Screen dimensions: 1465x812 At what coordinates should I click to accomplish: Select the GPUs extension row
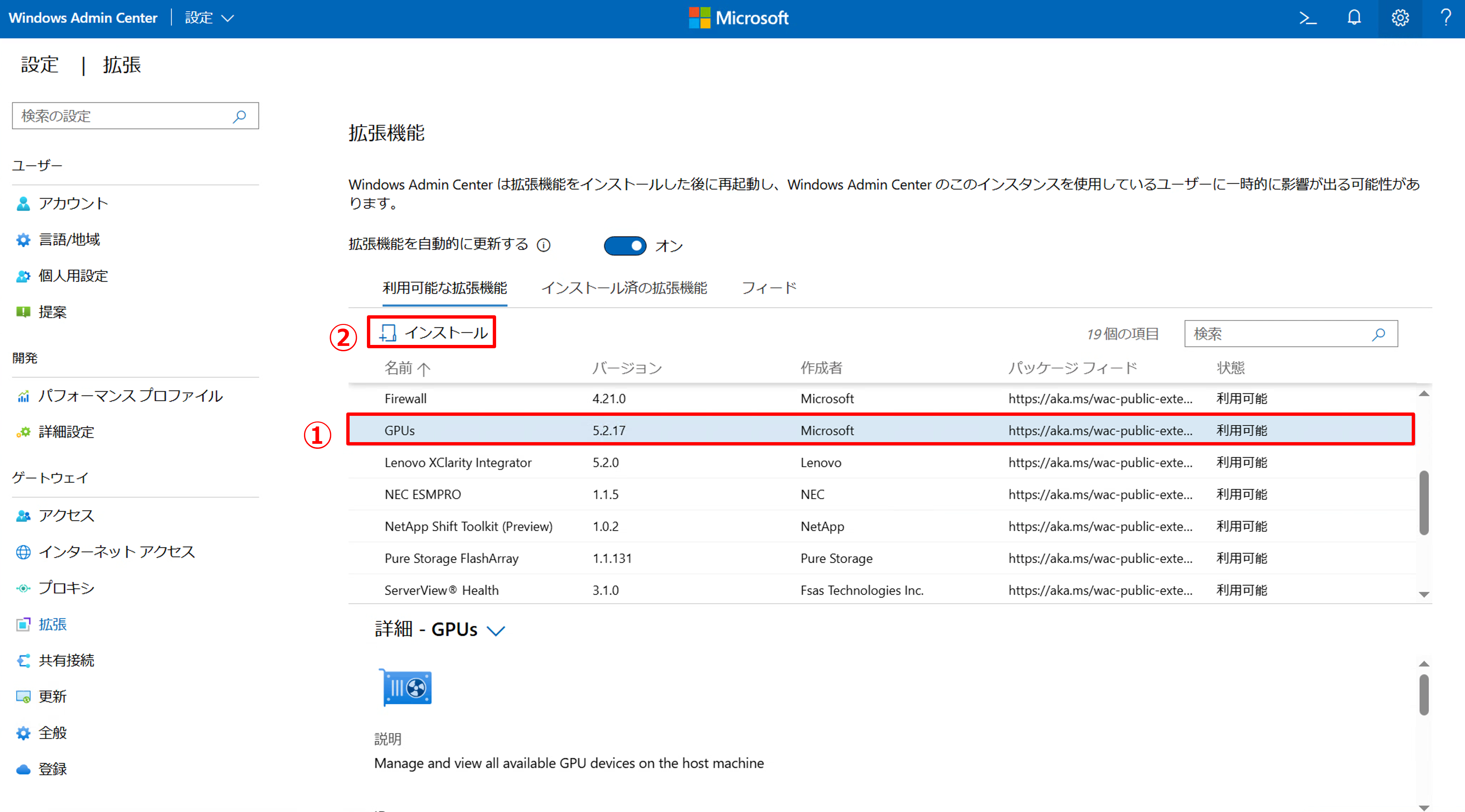click(x=882, y=430)
